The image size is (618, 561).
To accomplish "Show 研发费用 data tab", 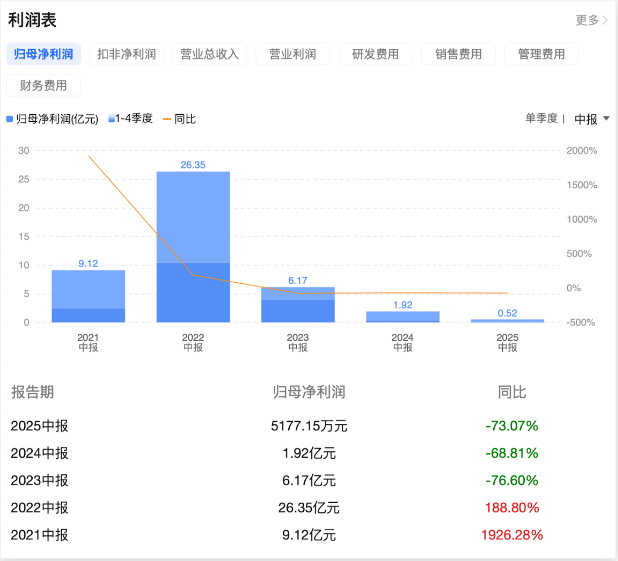I will coord(375,54).
